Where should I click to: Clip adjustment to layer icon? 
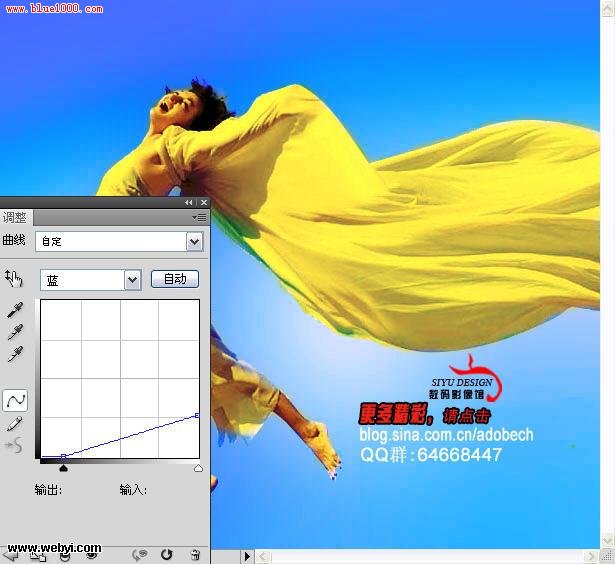pos(65,556)
